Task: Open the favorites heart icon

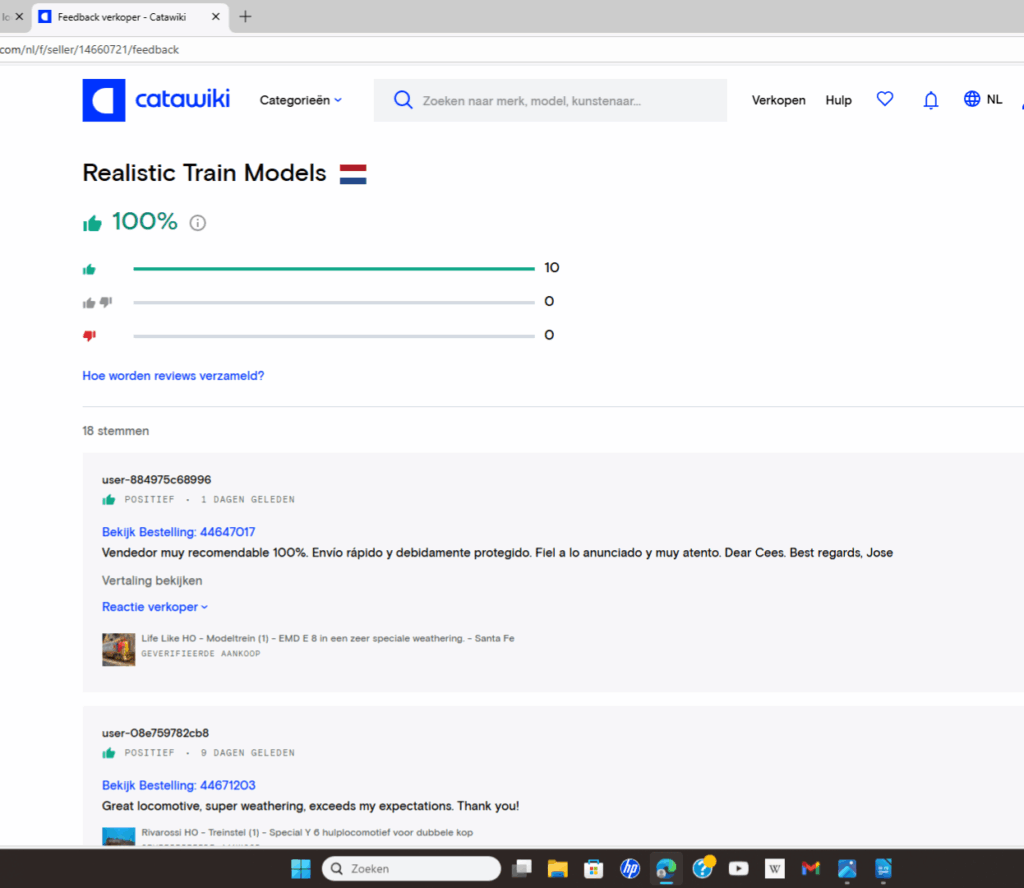Action: (884, 99)
